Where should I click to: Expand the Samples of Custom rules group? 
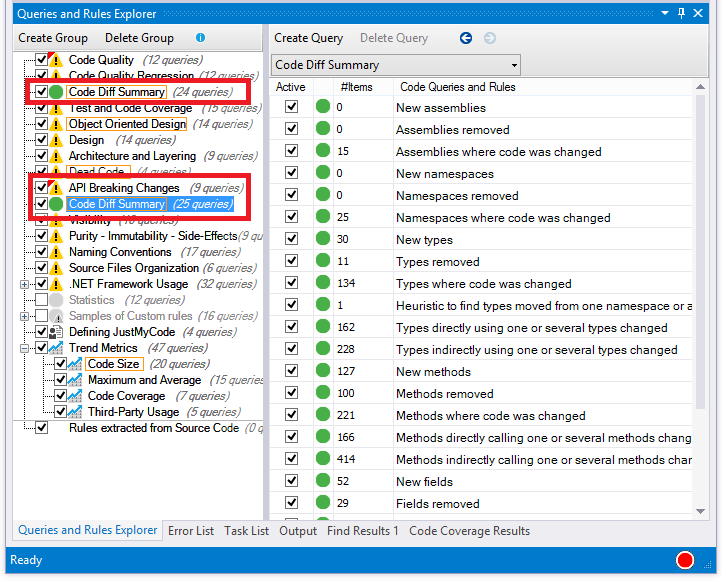coord(24,316)
